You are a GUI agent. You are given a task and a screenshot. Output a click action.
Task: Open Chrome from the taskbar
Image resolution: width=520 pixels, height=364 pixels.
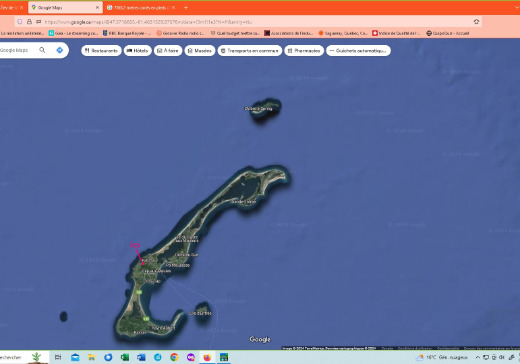click(x=174, y=357)
